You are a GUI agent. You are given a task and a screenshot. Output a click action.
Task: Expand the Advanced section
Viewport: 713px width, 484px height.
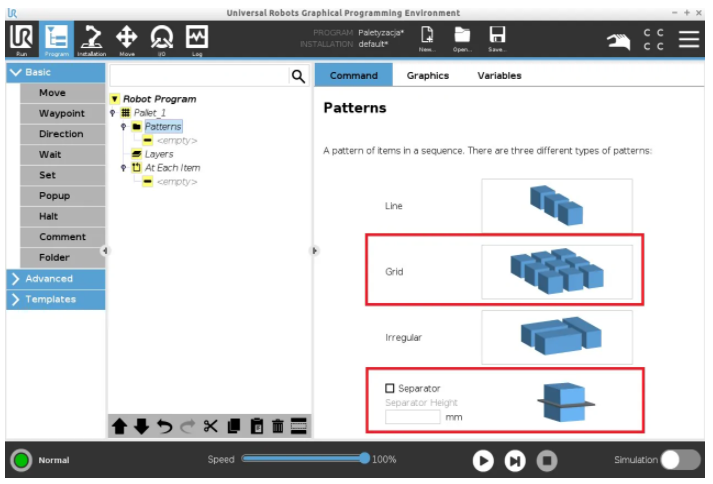55,279
